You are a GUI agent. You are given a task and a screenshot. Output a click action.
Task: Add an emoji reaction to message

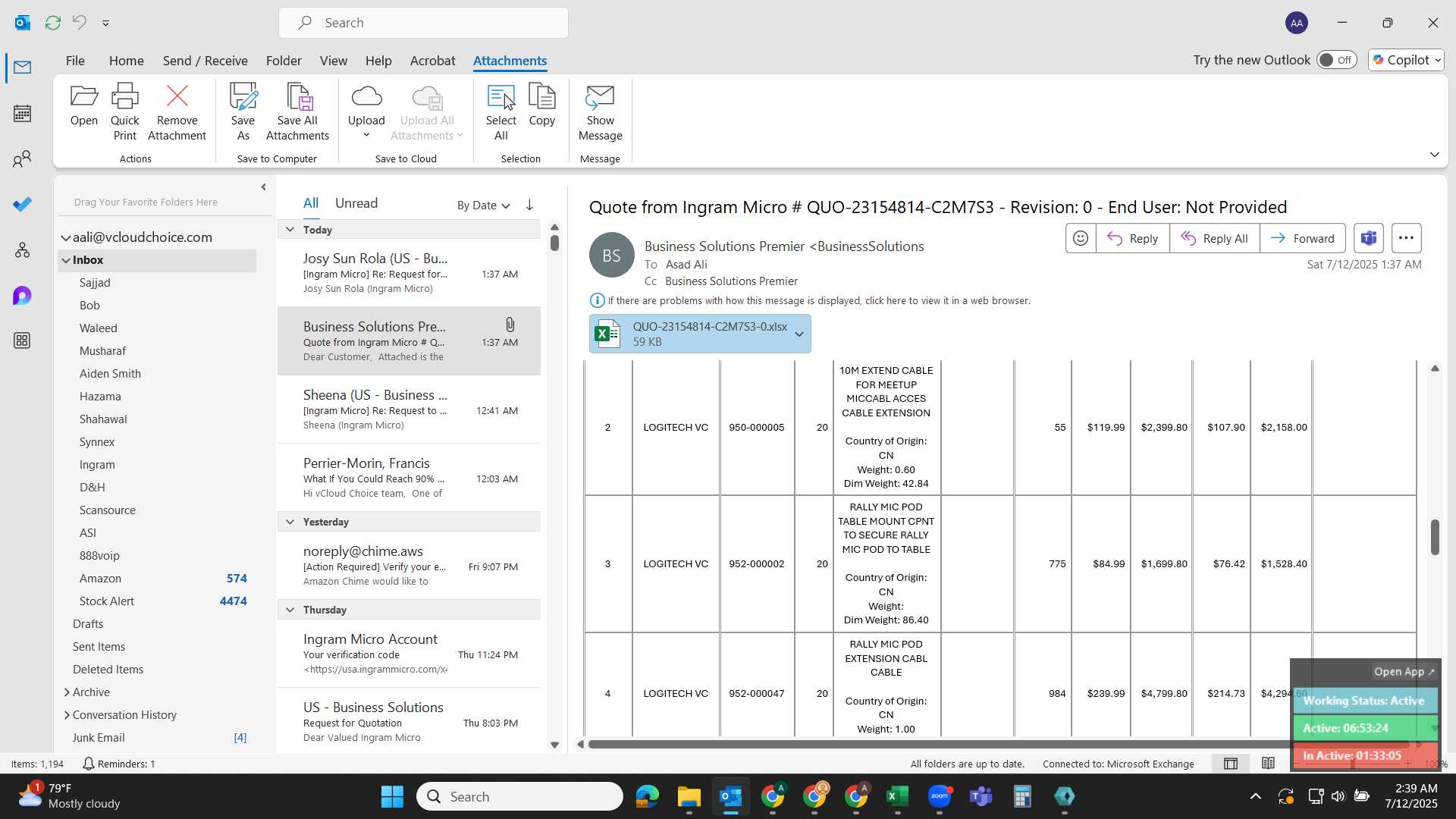[1080, 238]
